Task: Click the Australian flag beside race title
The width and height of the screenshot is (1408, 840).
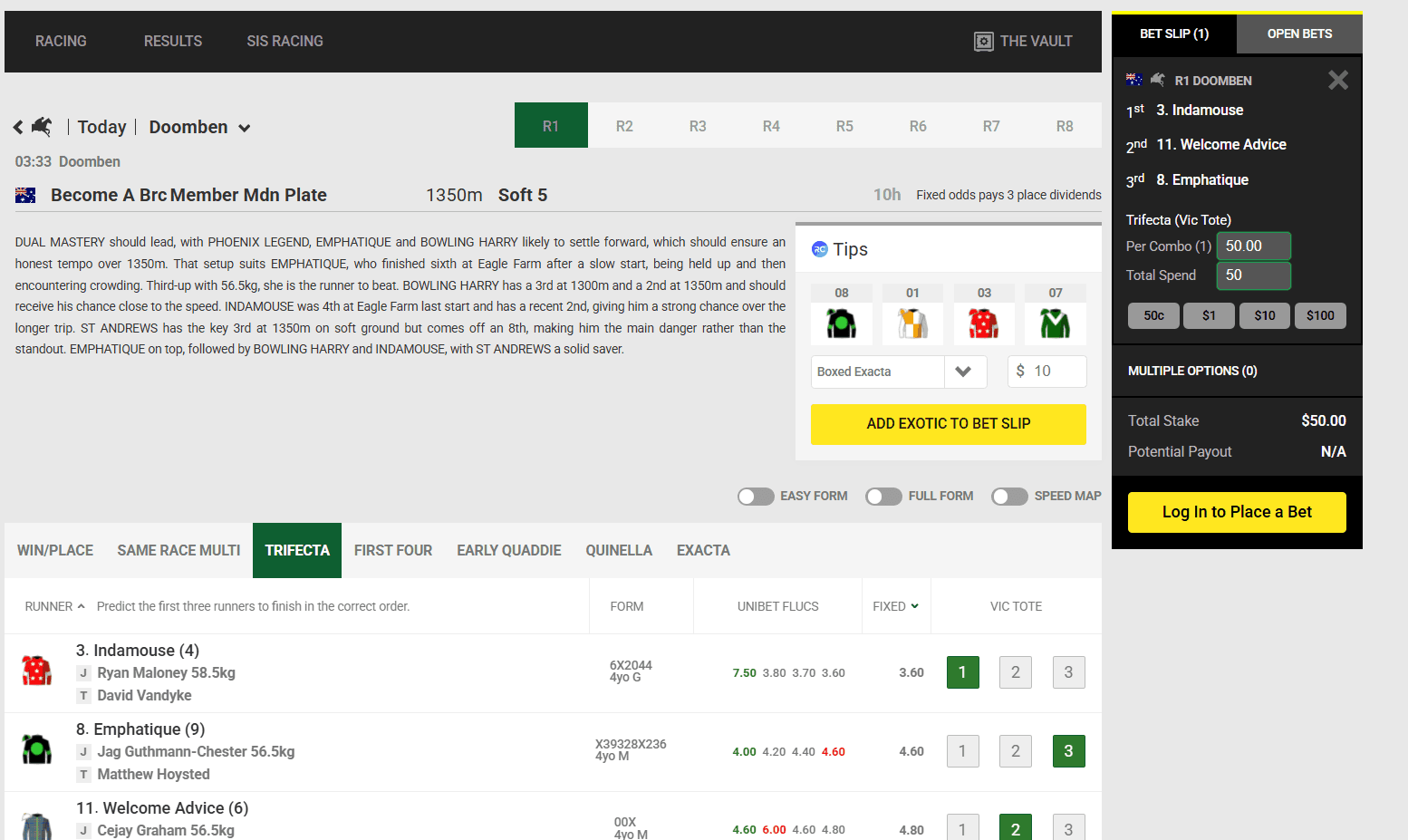Action: (x=25, y=195)
